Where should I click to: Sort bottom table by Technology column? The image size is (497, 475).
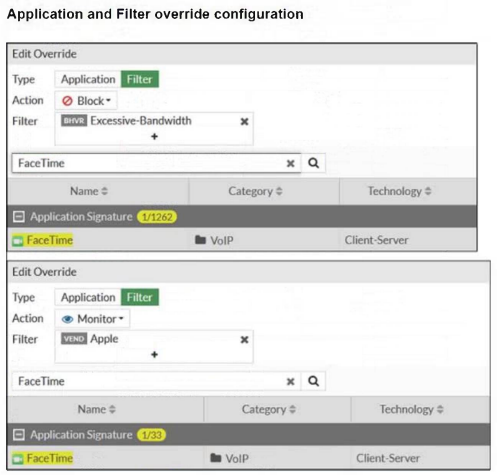[412, 409]
